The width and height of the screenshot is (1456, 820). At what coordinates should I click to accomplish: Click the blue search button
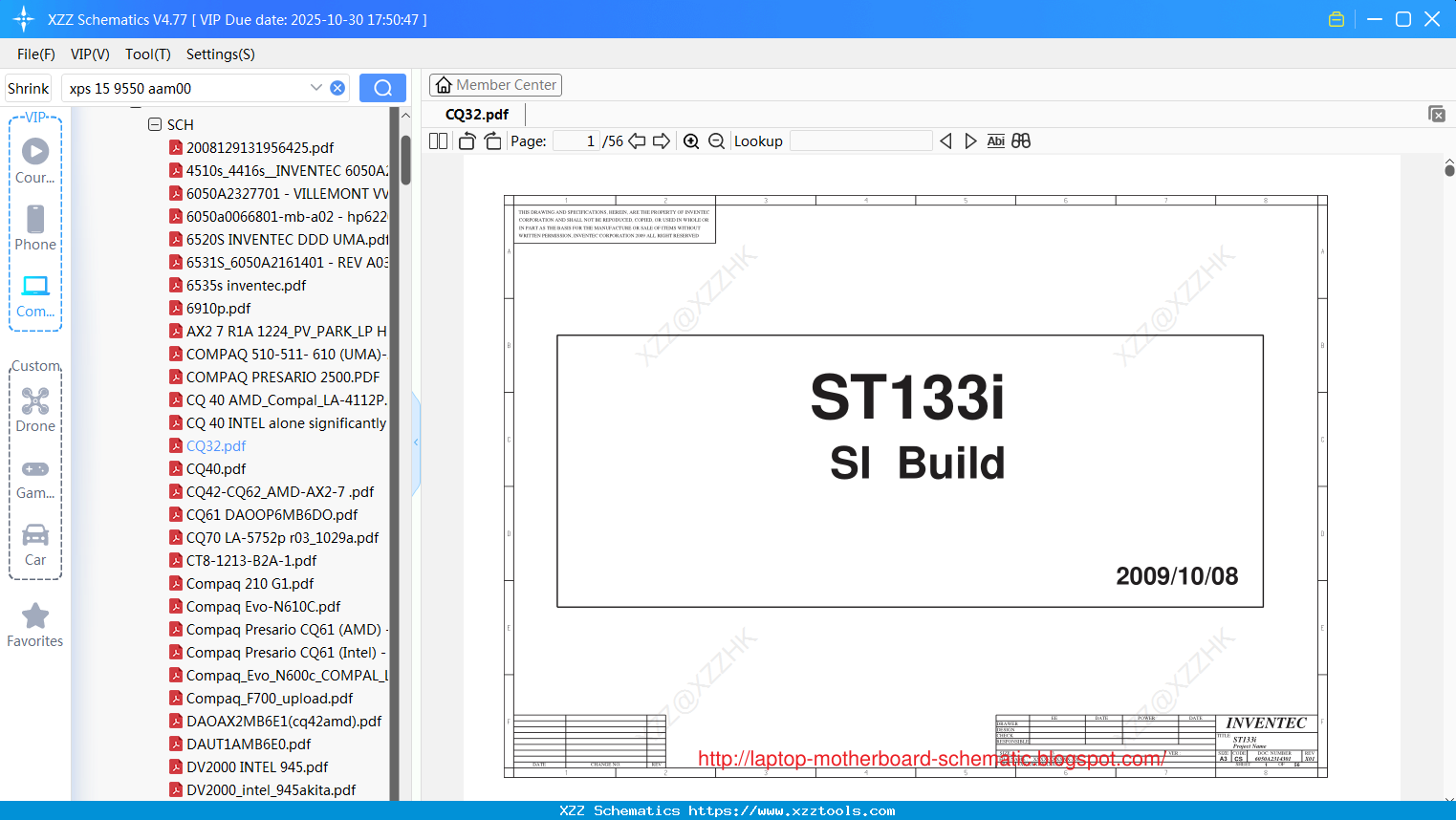point(382,88)
